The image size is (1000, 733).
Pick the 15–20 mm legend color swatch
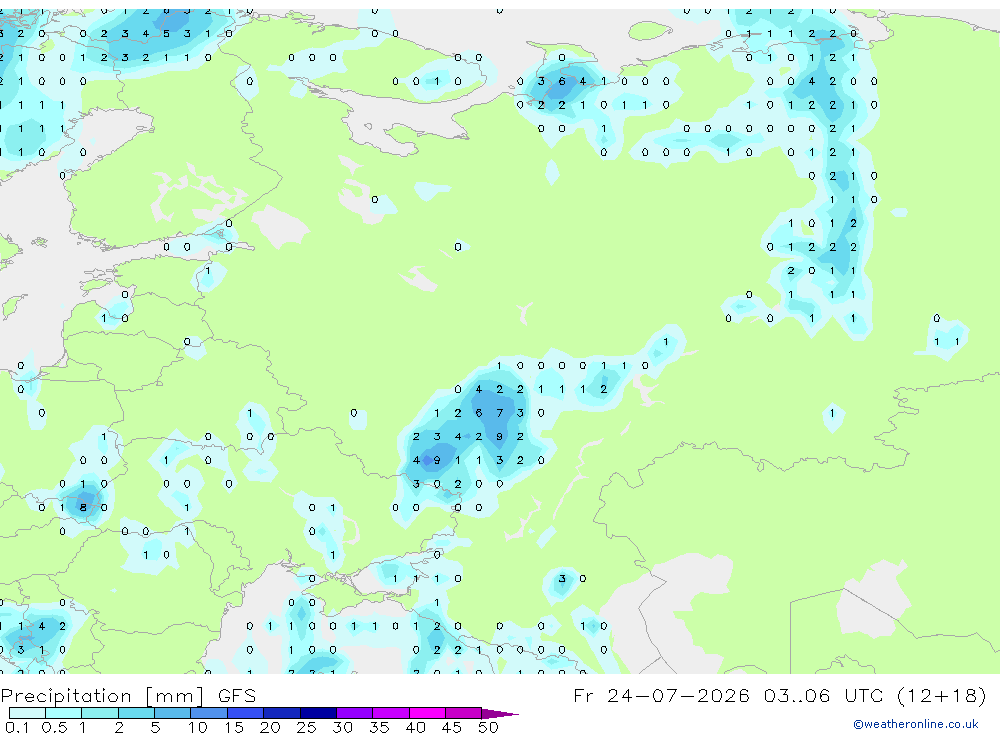click(x=246, y=713)
